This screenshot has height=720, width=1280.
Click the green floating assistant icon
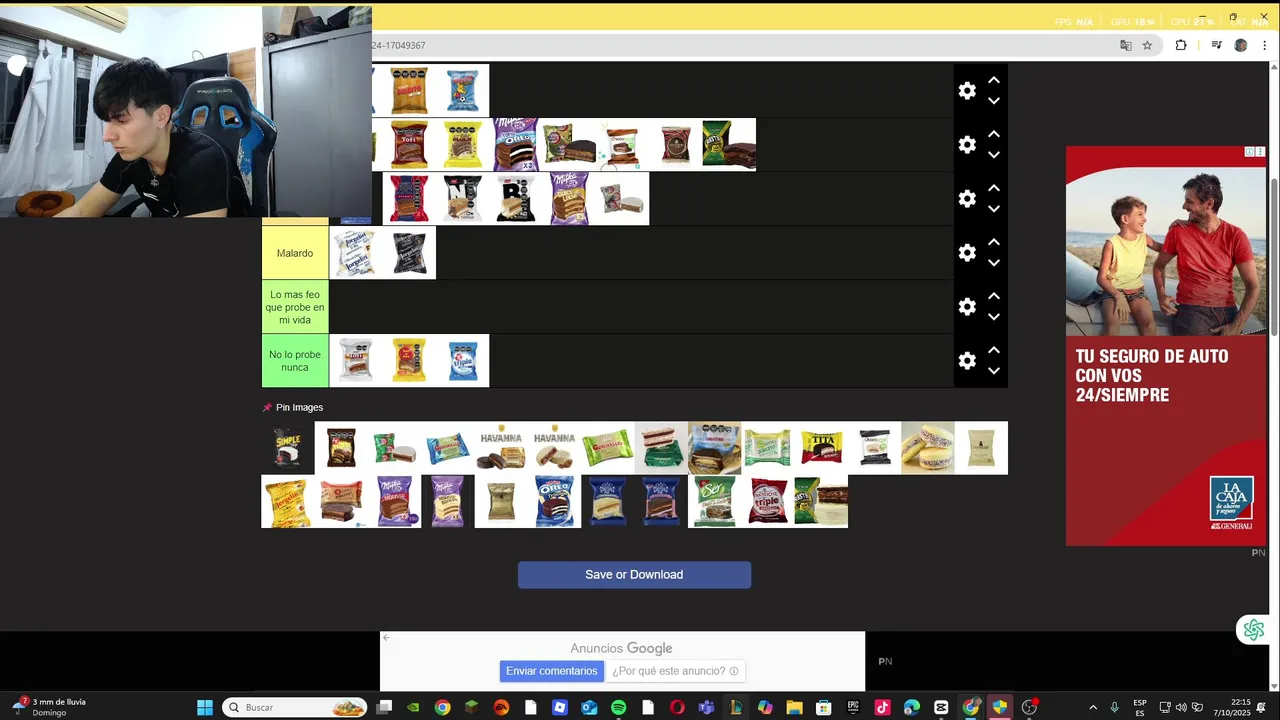tap(1254, 630)
